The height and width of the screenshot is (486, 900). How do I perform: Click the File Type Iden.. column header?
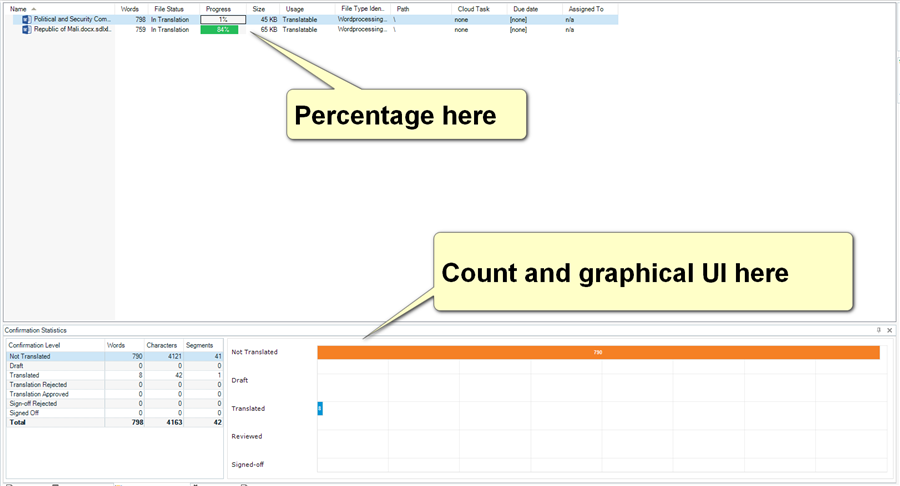[x=363, y=9]
